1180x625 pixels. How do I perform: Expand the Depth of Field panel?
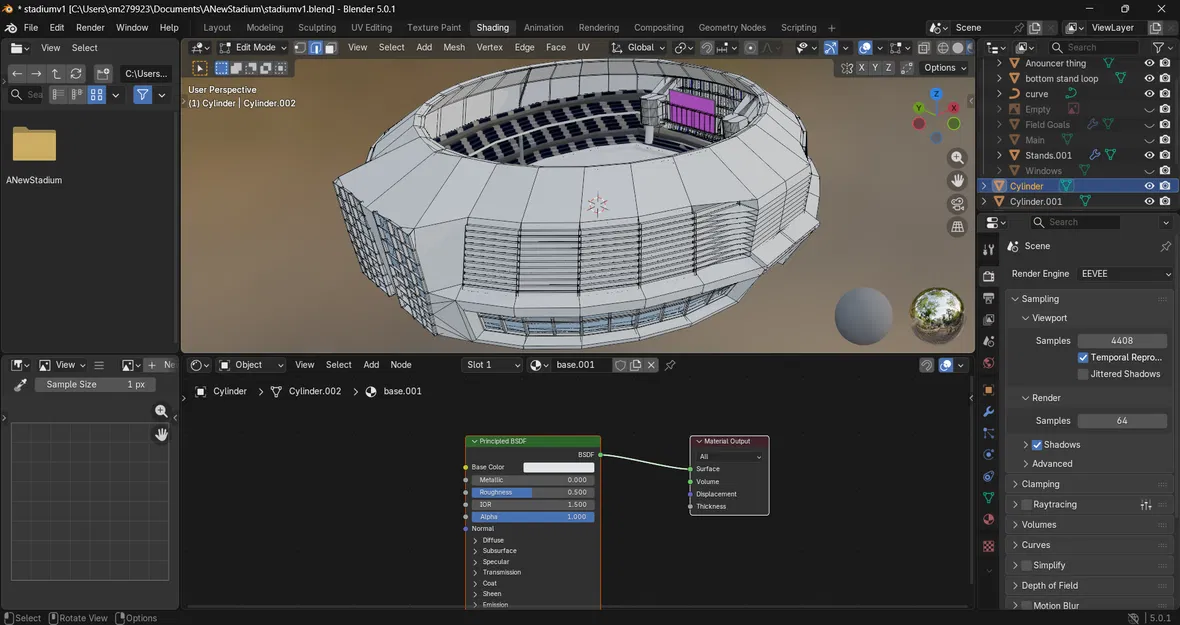coord(1049,585)
